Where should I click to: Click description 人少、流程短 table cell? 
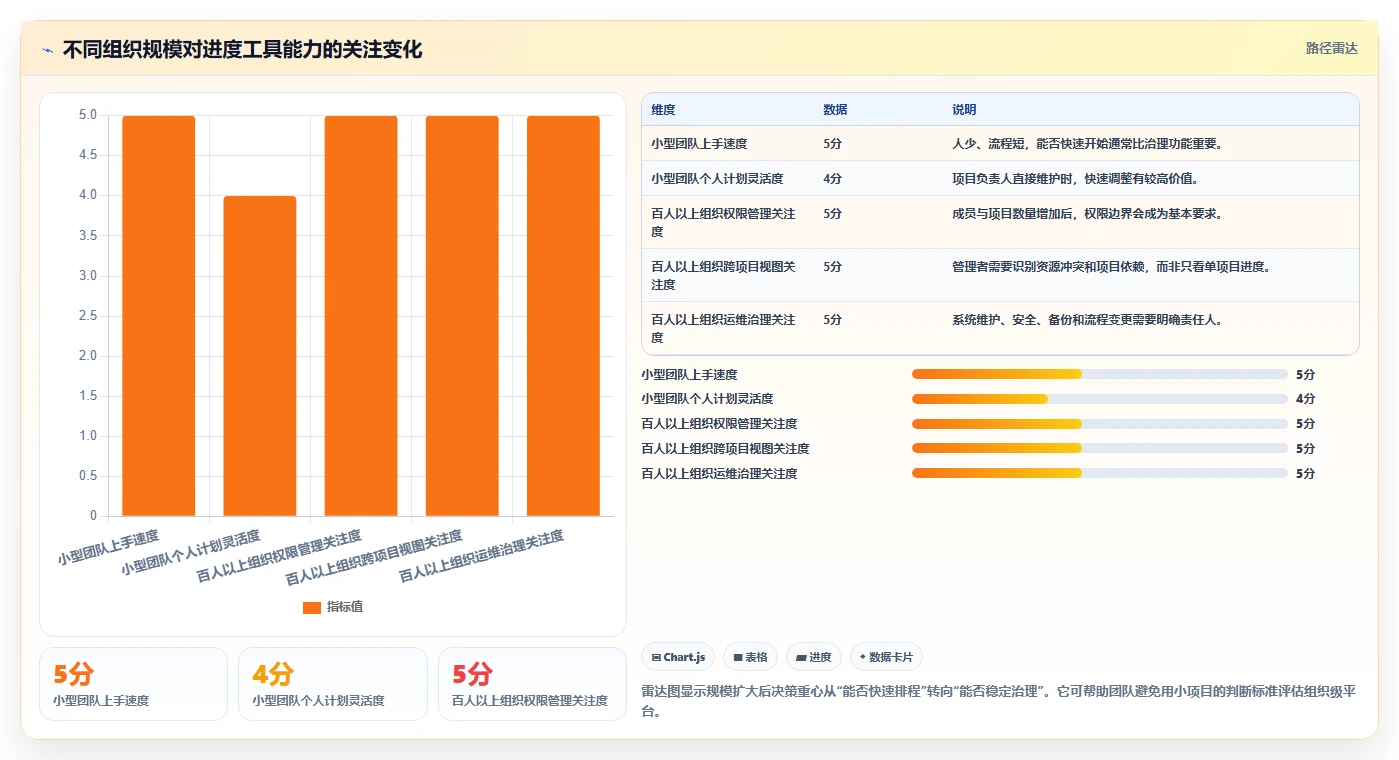[1150, 144]
